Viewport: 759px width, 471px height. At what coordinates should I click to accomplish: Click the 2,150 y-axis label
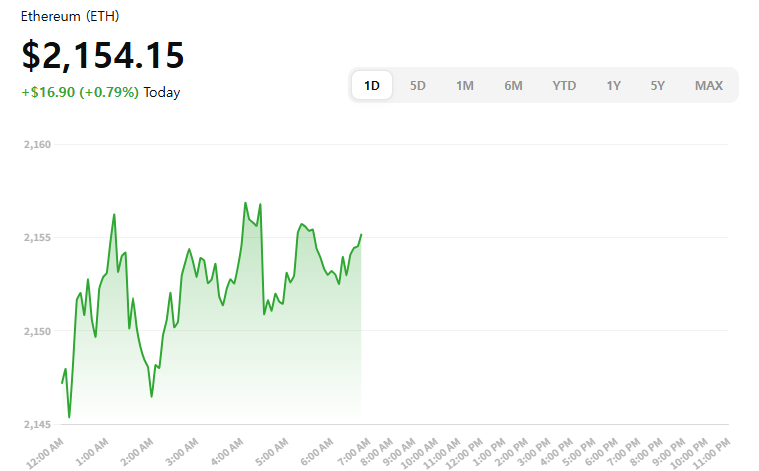pyautogui.click(x=37, y=331)
